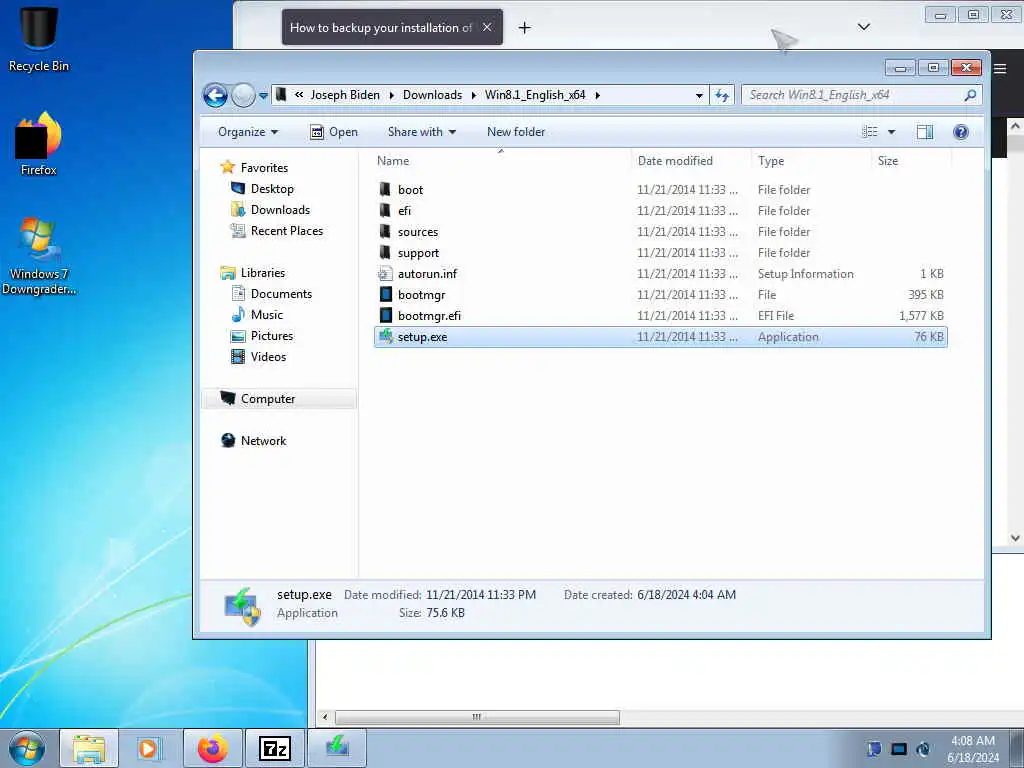Click browser vertical scrollbar down arrow

coord(1016,538)
